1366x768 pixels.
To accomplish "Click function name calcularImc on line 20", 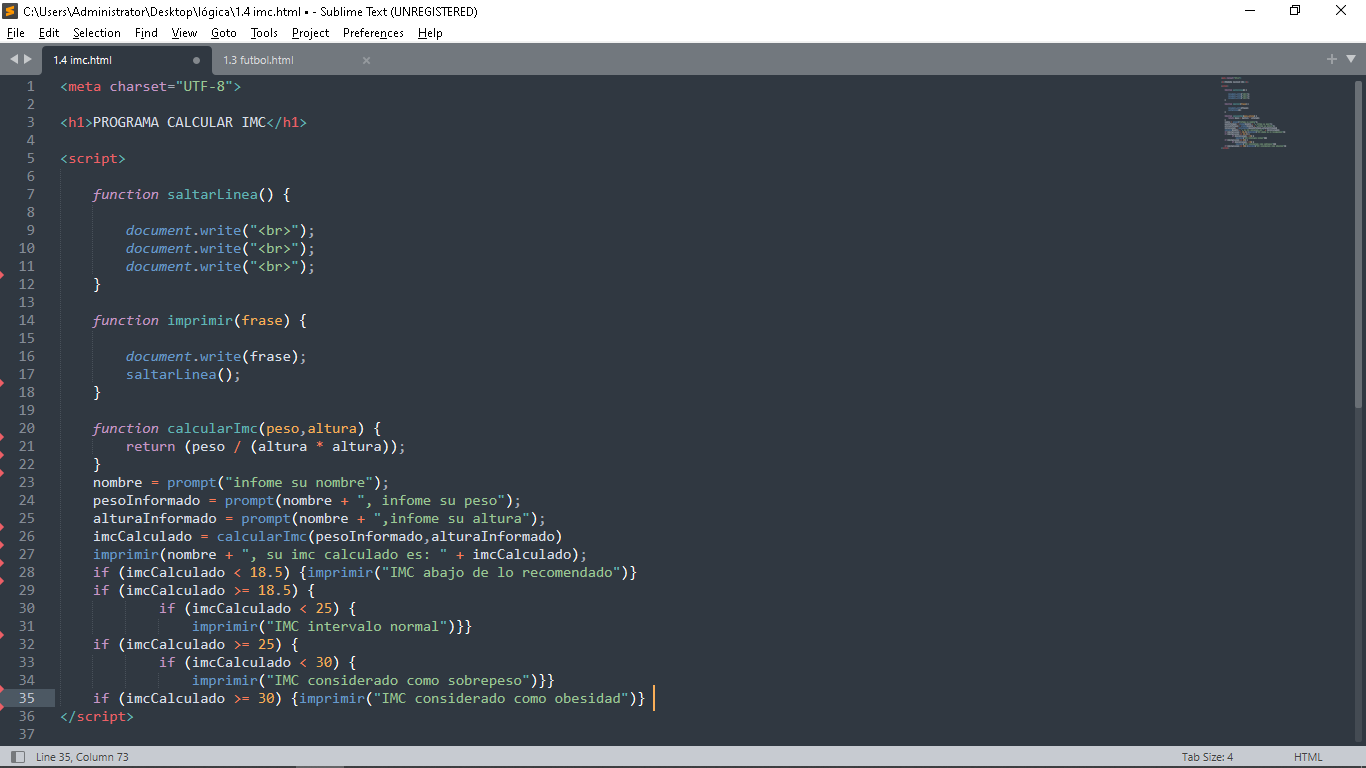I will click(x=213, y=428).
